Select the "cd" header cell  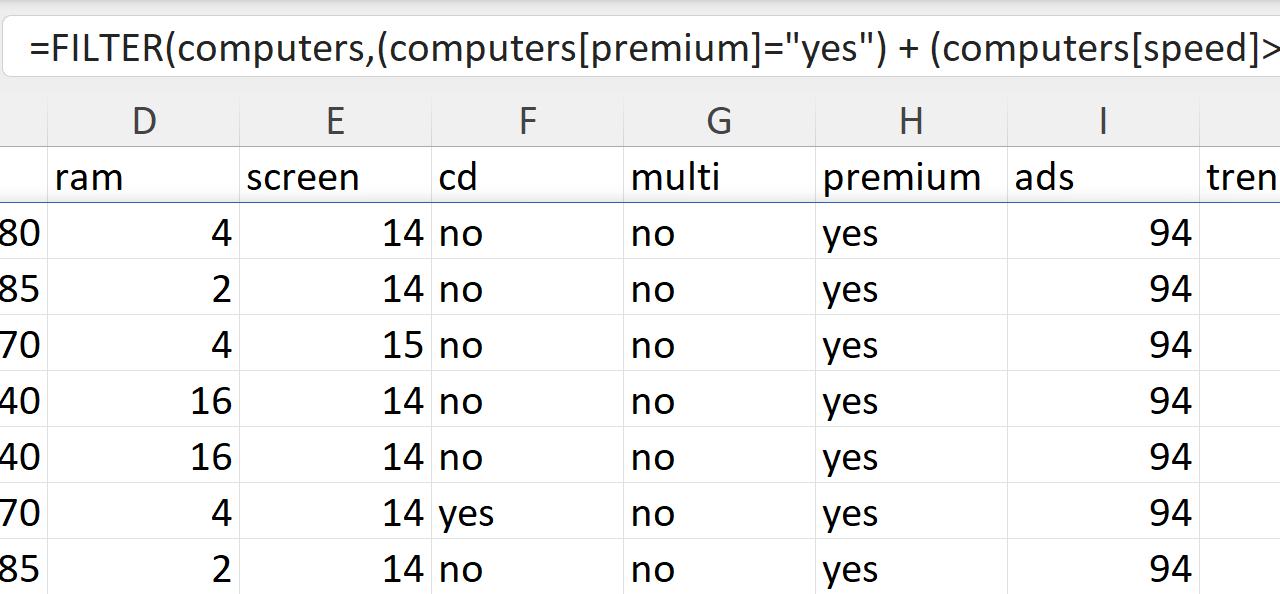tap(528, 177)
